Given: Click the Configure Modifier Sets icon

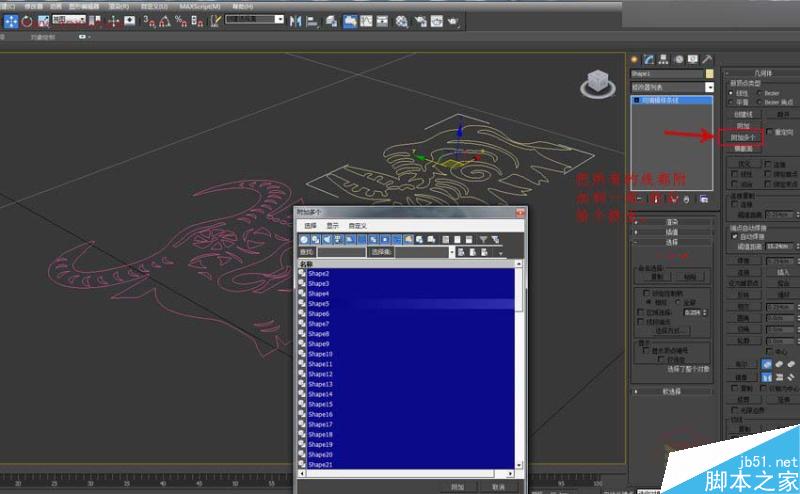Looking at the screenshot, I should pyautogui.click(x=704, y=199).
